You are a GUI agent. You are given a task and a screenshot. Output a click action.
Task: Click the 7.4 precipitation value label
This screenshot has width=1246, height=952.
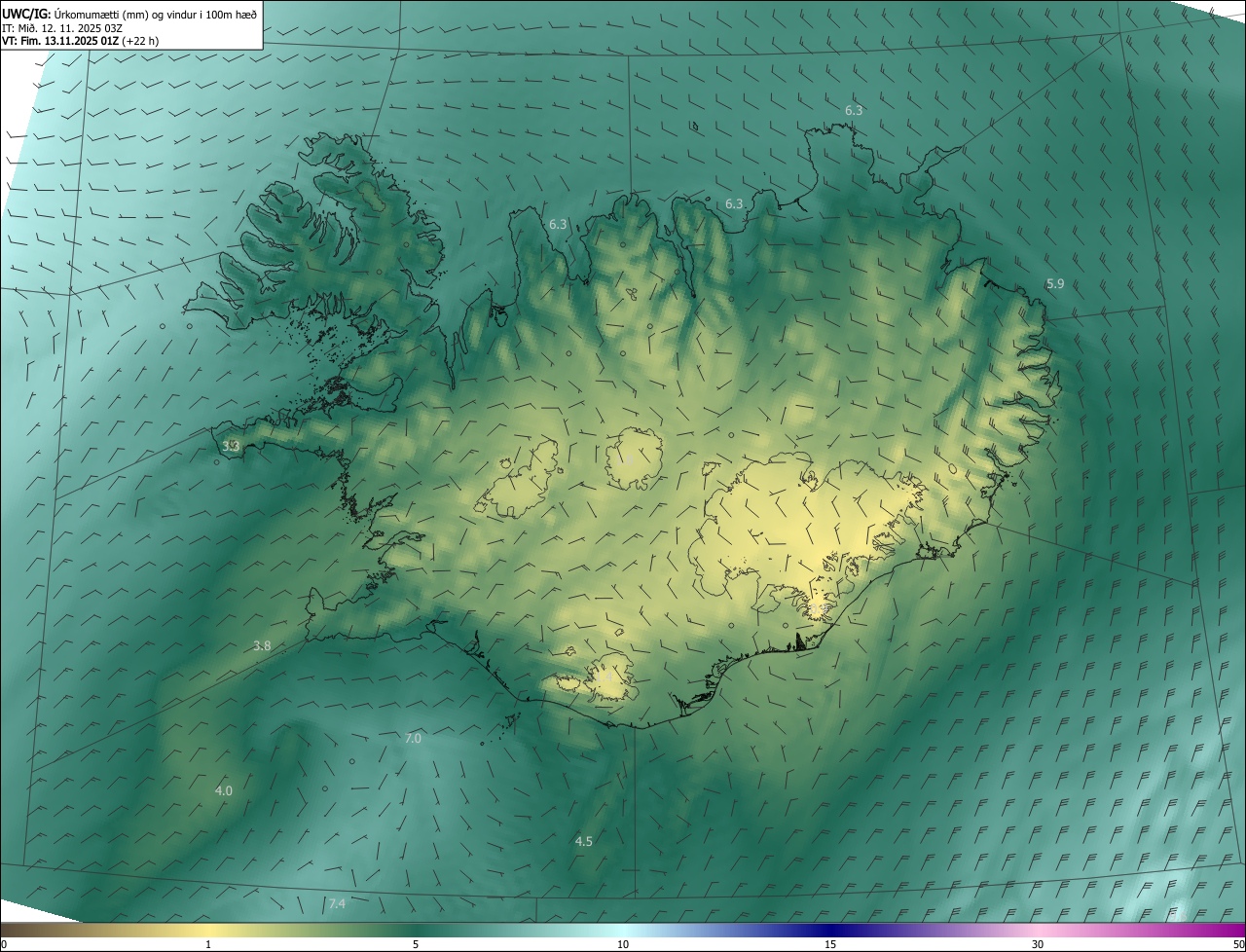click(x=337, y=904)
